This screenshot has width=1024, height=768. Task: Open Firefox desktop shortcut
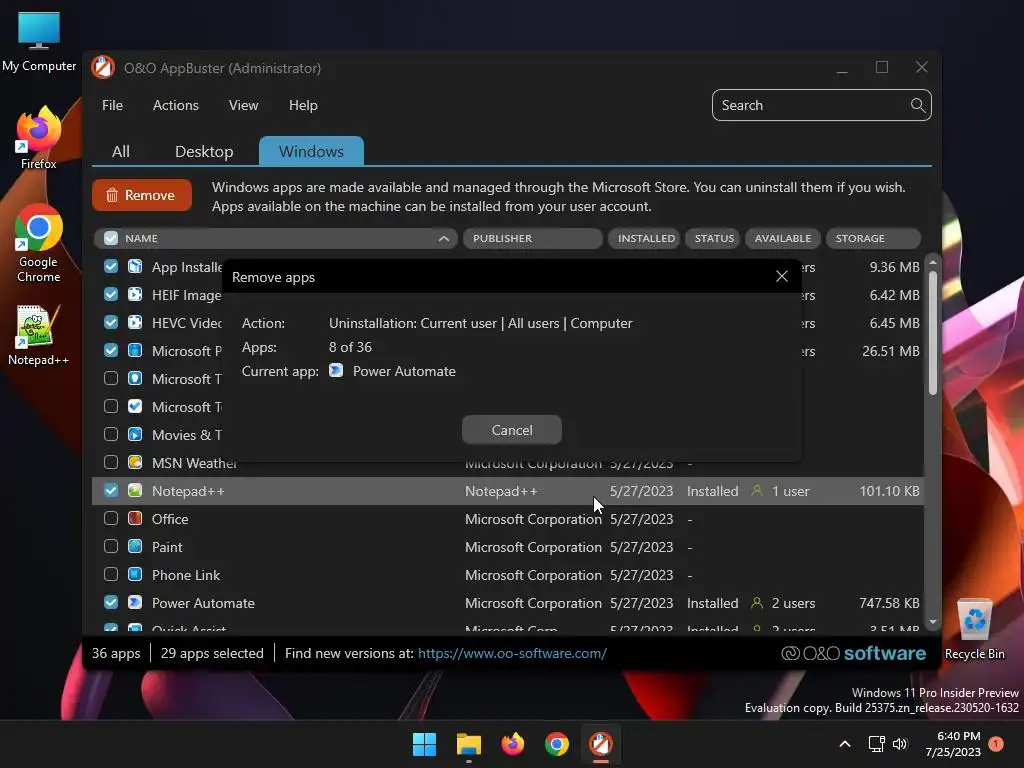pos(39,138)
